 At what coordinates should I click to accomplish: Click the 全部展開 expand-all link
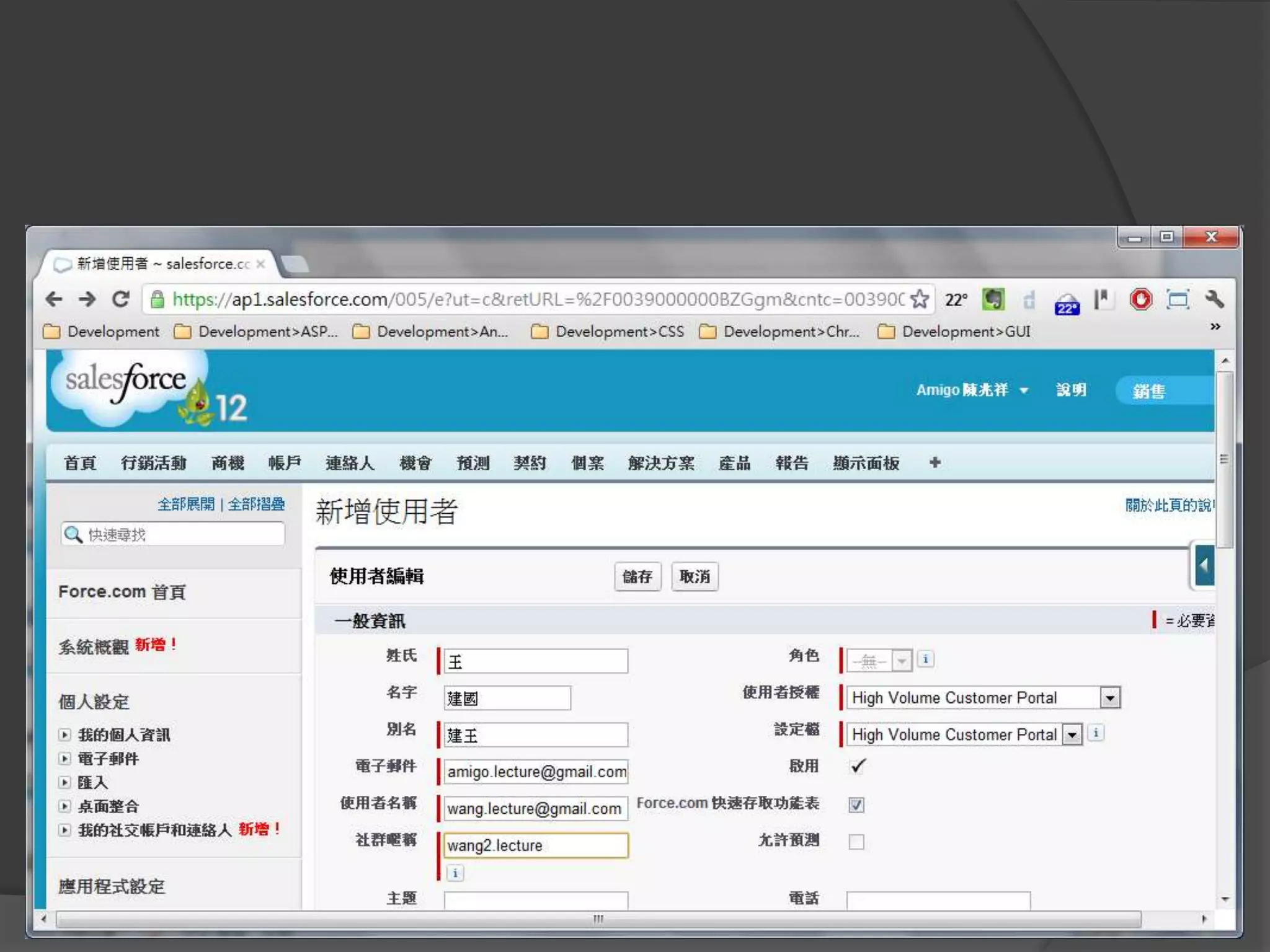(x=185, y=504)
